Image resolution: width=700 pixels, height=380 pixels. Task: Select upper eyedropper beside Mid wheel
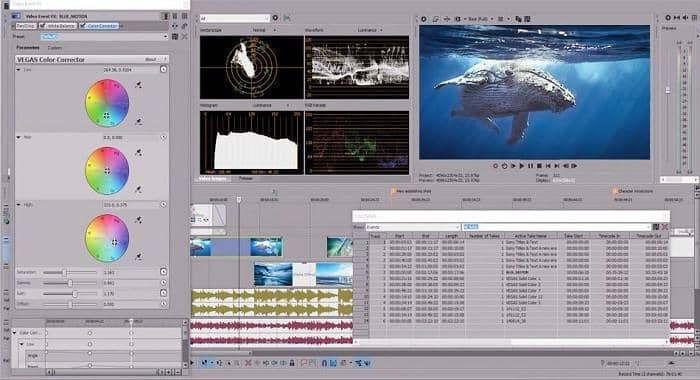click(139, 152)
